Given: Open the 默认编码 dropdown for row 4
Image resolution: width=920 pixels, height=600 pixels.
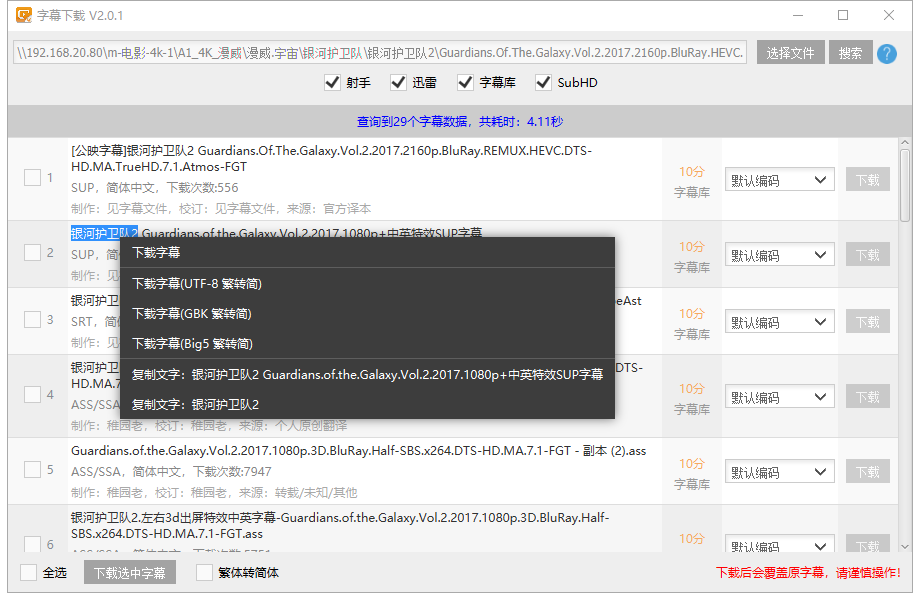Looking at the screenshot, I should 780,397.
